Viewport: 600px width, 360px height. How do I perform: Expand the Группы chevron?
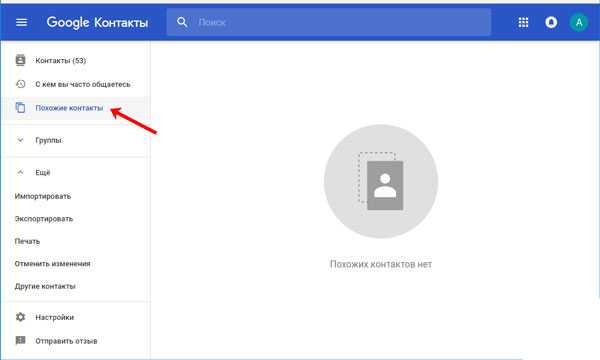pyautogui.click(x=20, y=140)
